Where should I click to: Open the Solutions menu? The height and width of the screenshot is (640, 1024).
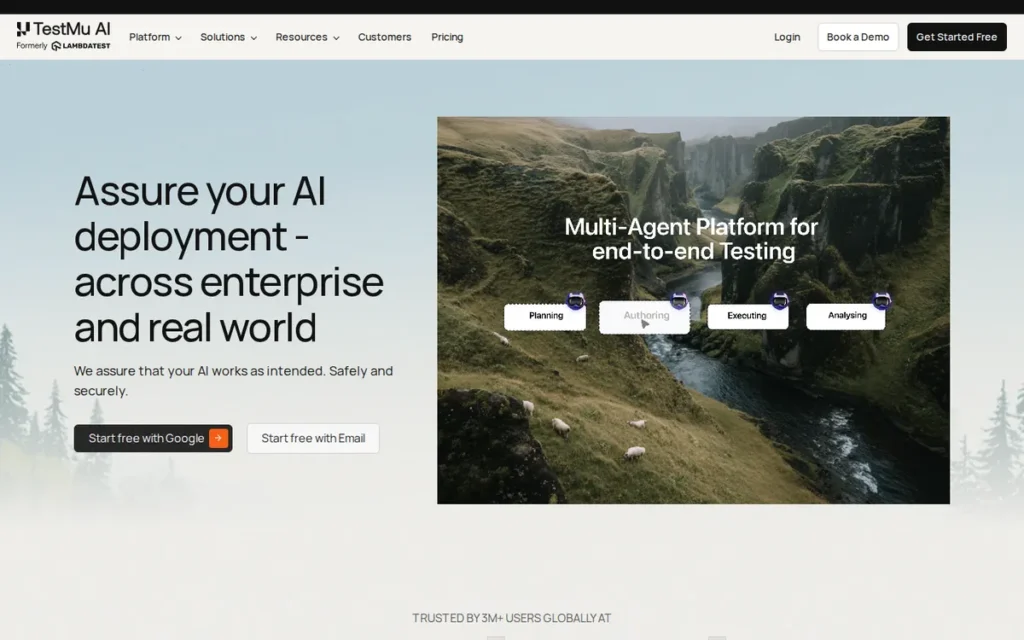point(228,37)
